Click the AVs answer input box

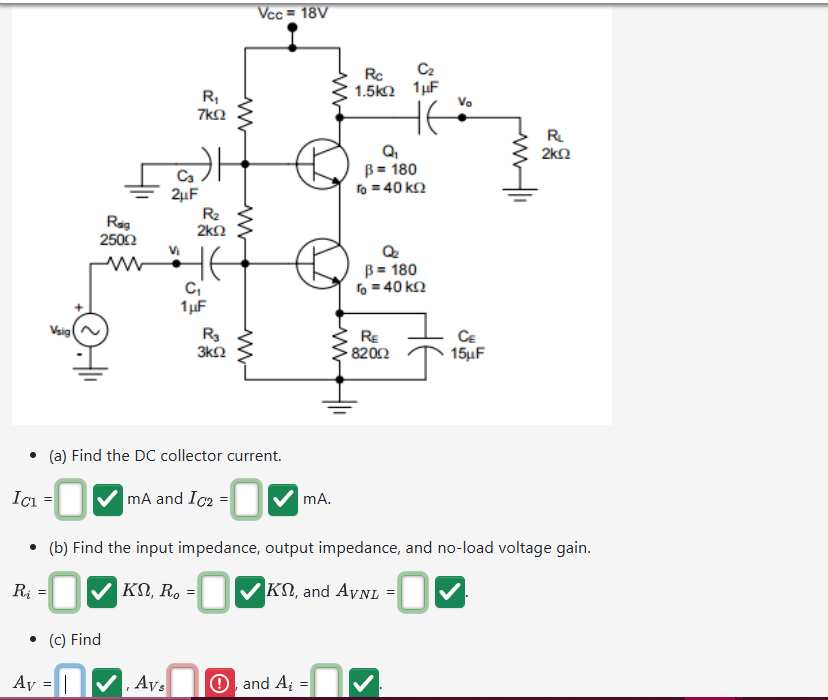pos(181,683)
